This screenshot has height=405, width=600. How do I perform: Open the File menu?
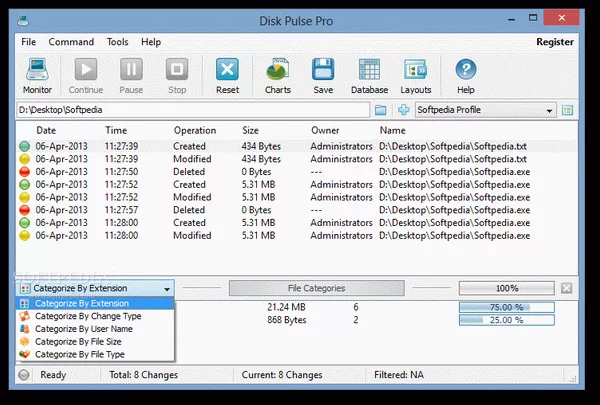[29, 42]
